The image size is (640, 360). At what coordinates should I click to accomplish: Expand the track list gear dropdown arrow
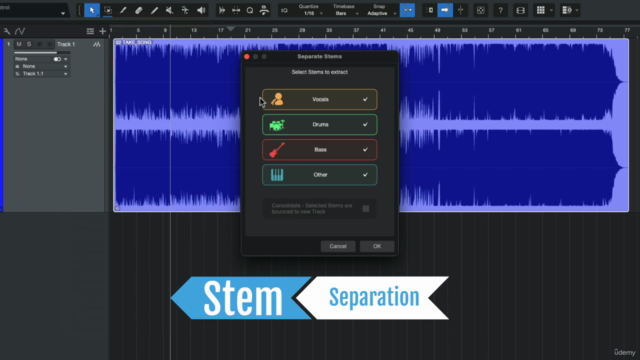[577, 10]
